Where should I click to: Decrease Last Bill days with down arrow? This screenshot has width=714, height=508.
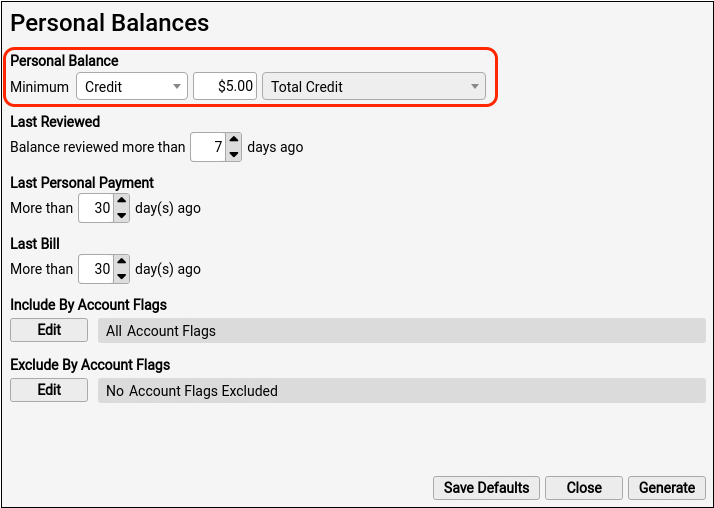pos(122,276)
